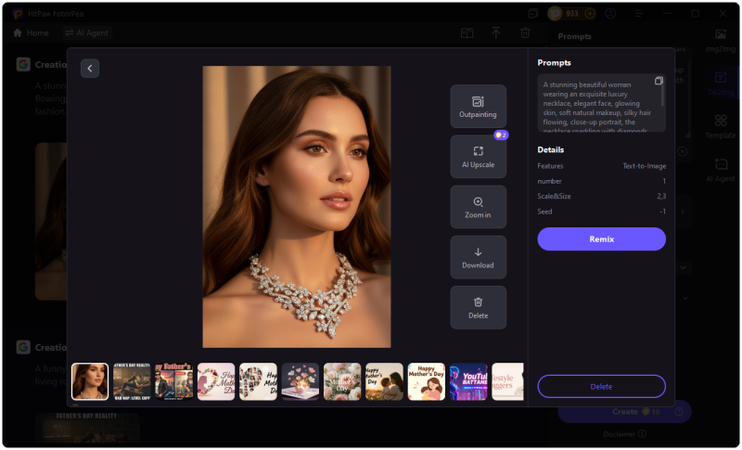Open the compare view book icon in toolbar

(467, 33)
